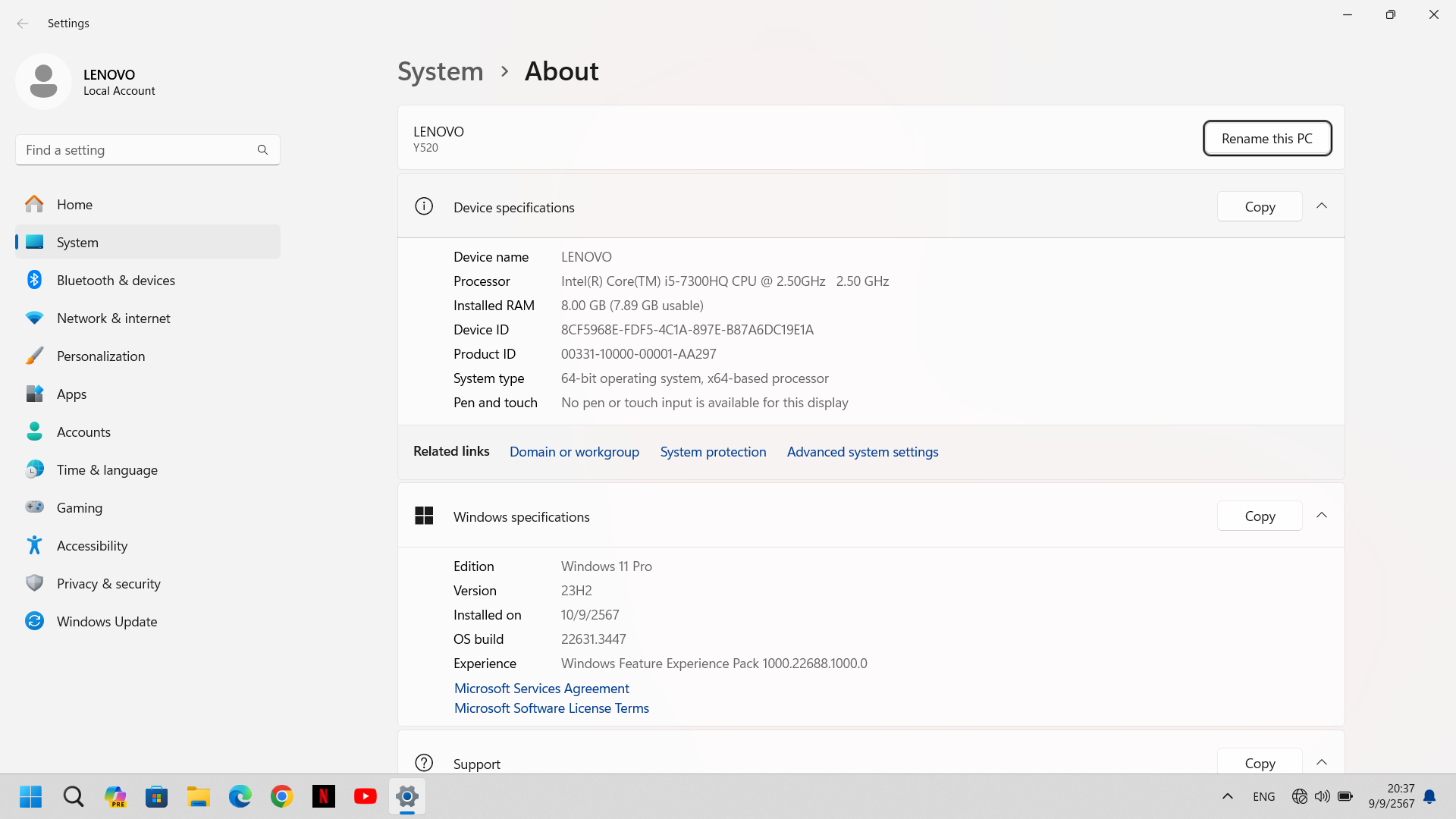The width and height of the screenshot is (1456, 819).
Task: Select System in the sidebar
Action: tap(148, 242)
